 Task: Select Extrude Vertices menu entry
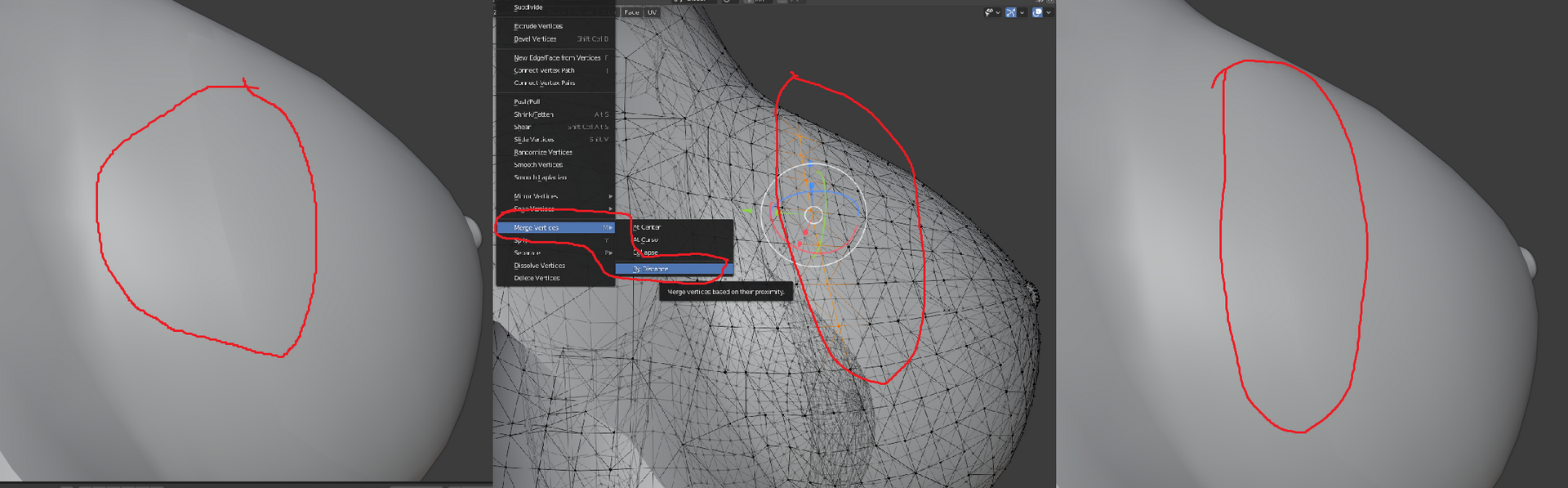pos(555,26)
